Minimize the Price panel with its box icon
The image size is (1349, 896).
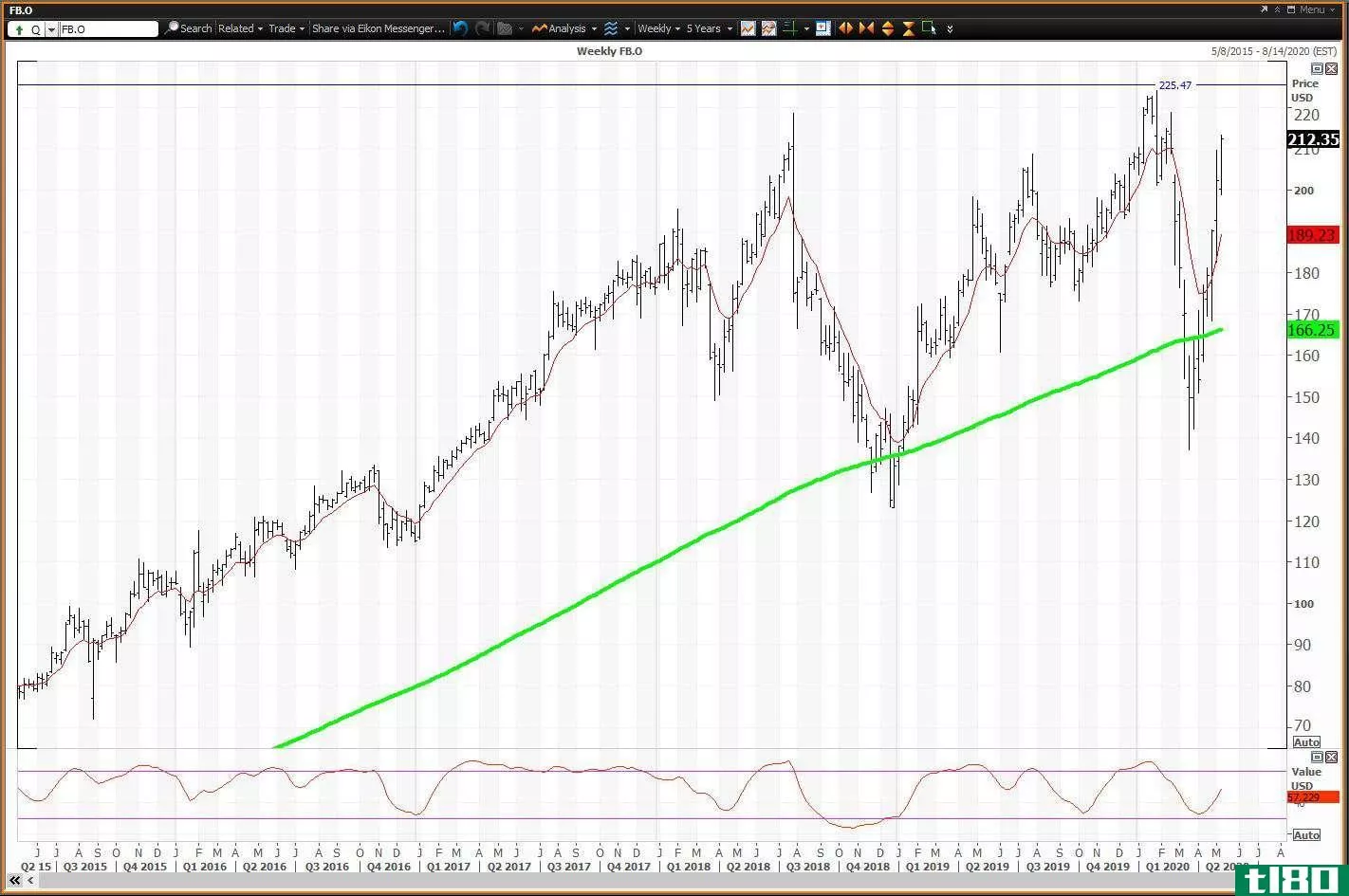point(1316,69)
